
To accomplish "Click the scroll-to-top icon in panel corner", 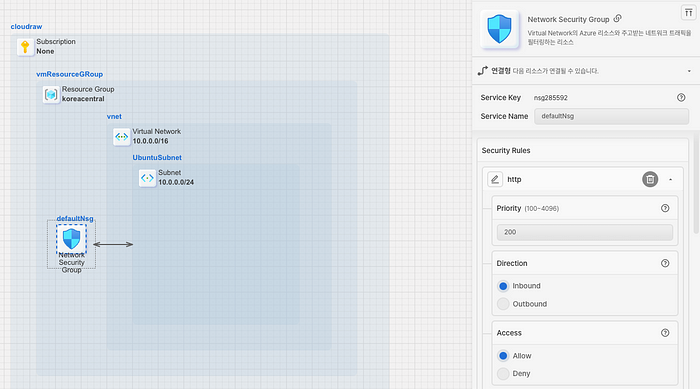I will [688, 13].
